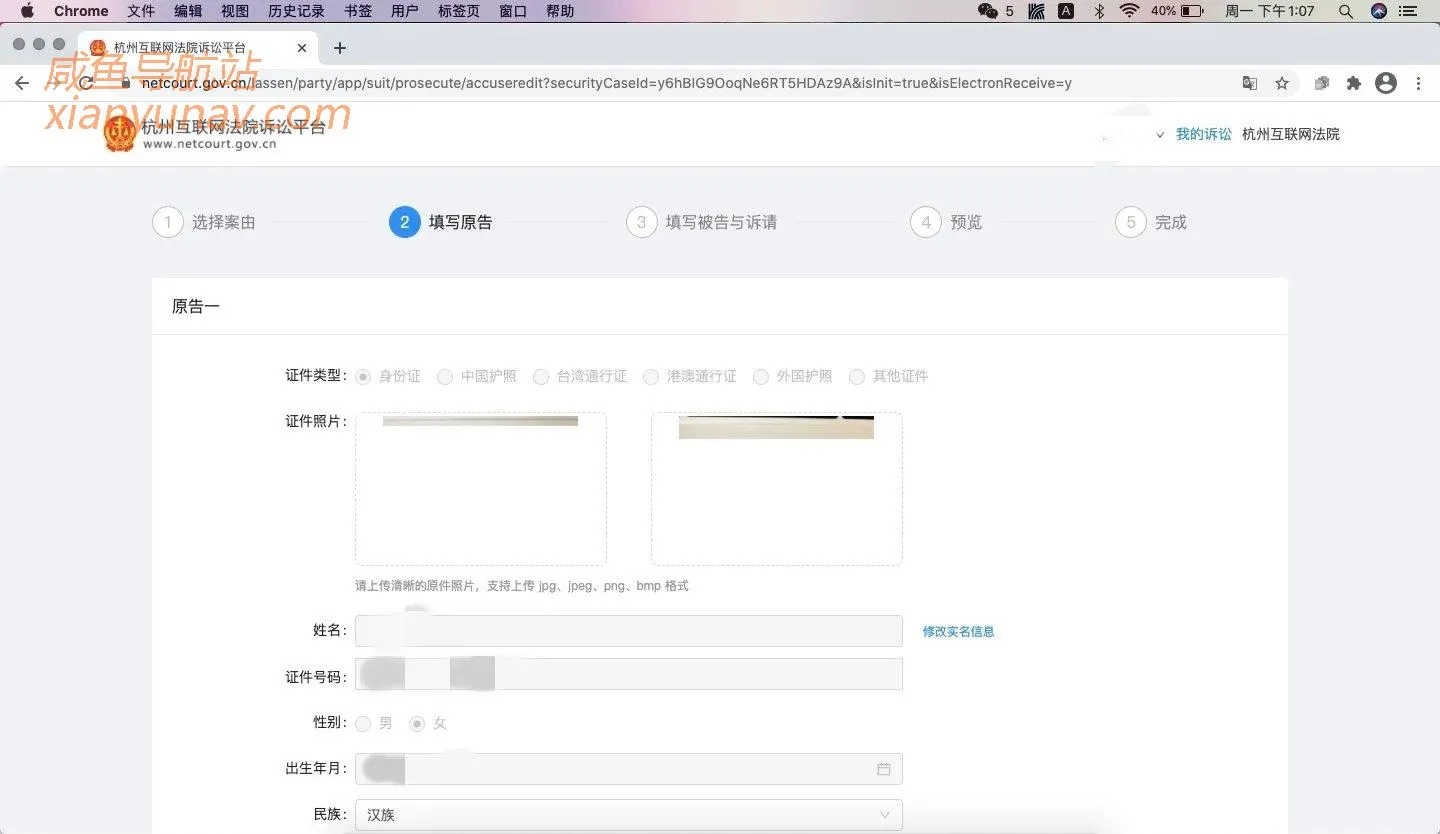Click inside the 姓名 input field
The width and height of the screenshot is (1440, 834).
point(628,630)
